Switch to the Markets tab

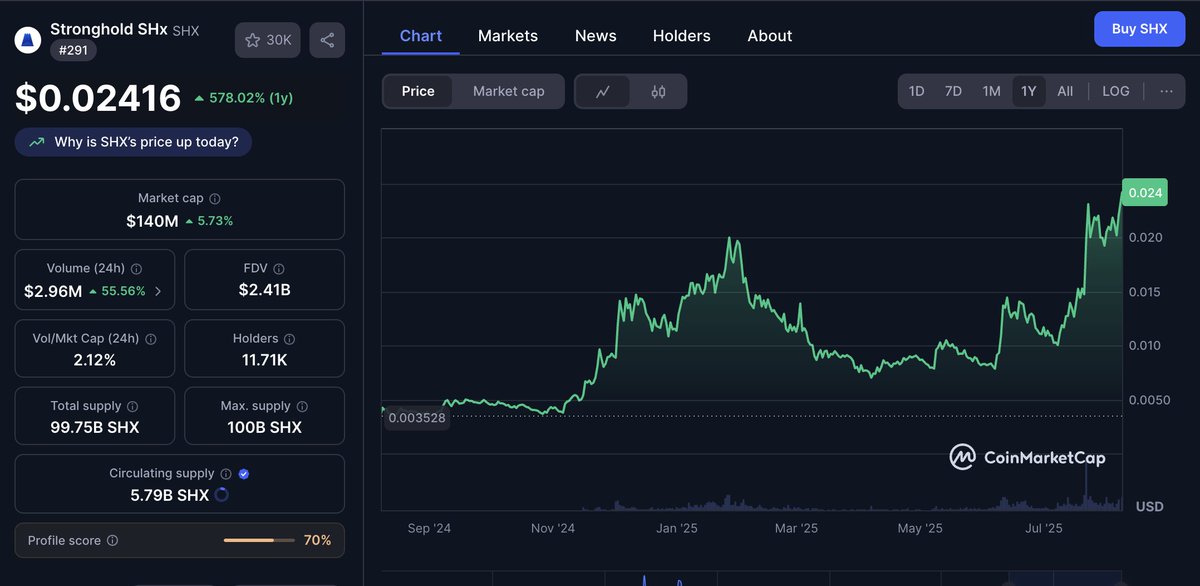(x=508, y=35)
